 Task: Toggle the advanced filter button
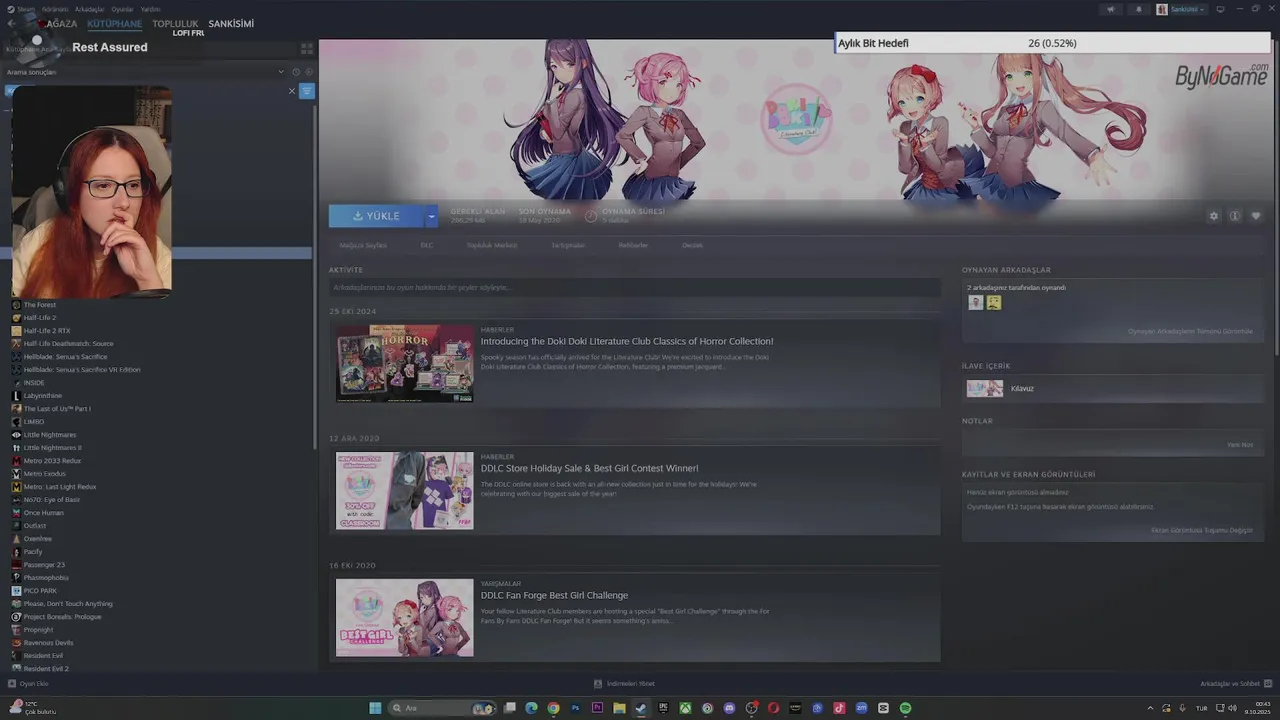click(307, 91)
